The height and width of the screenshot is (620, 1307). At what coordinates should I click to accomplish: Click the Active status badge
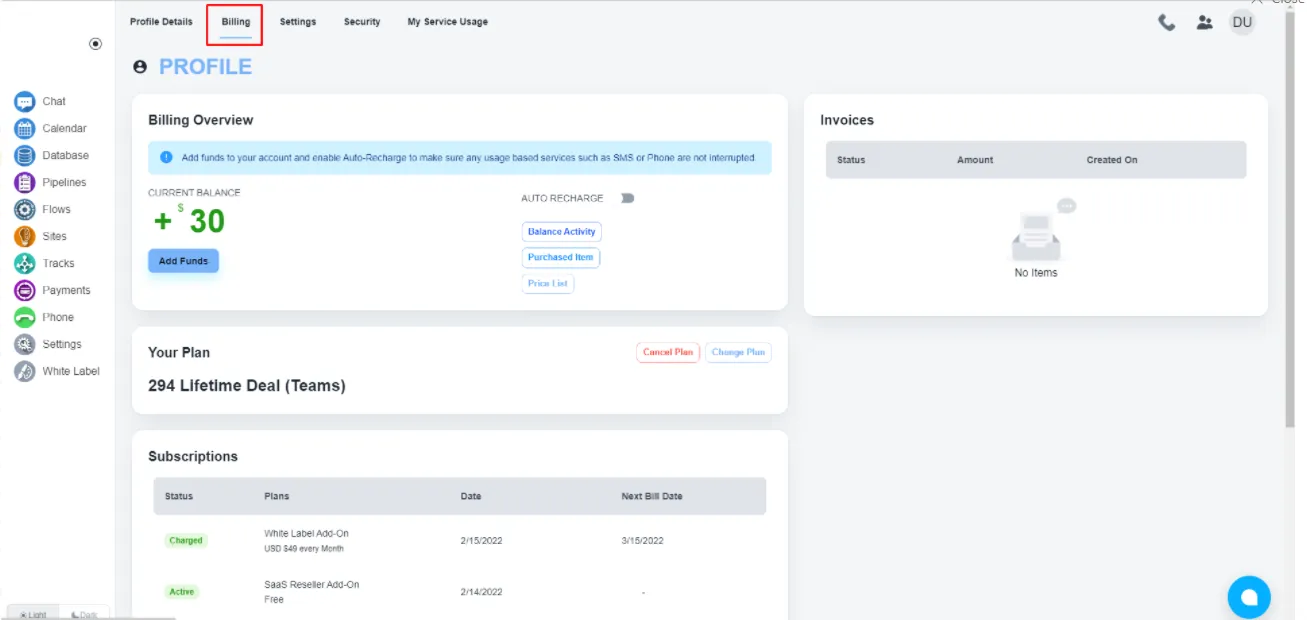tap(182, 592)
